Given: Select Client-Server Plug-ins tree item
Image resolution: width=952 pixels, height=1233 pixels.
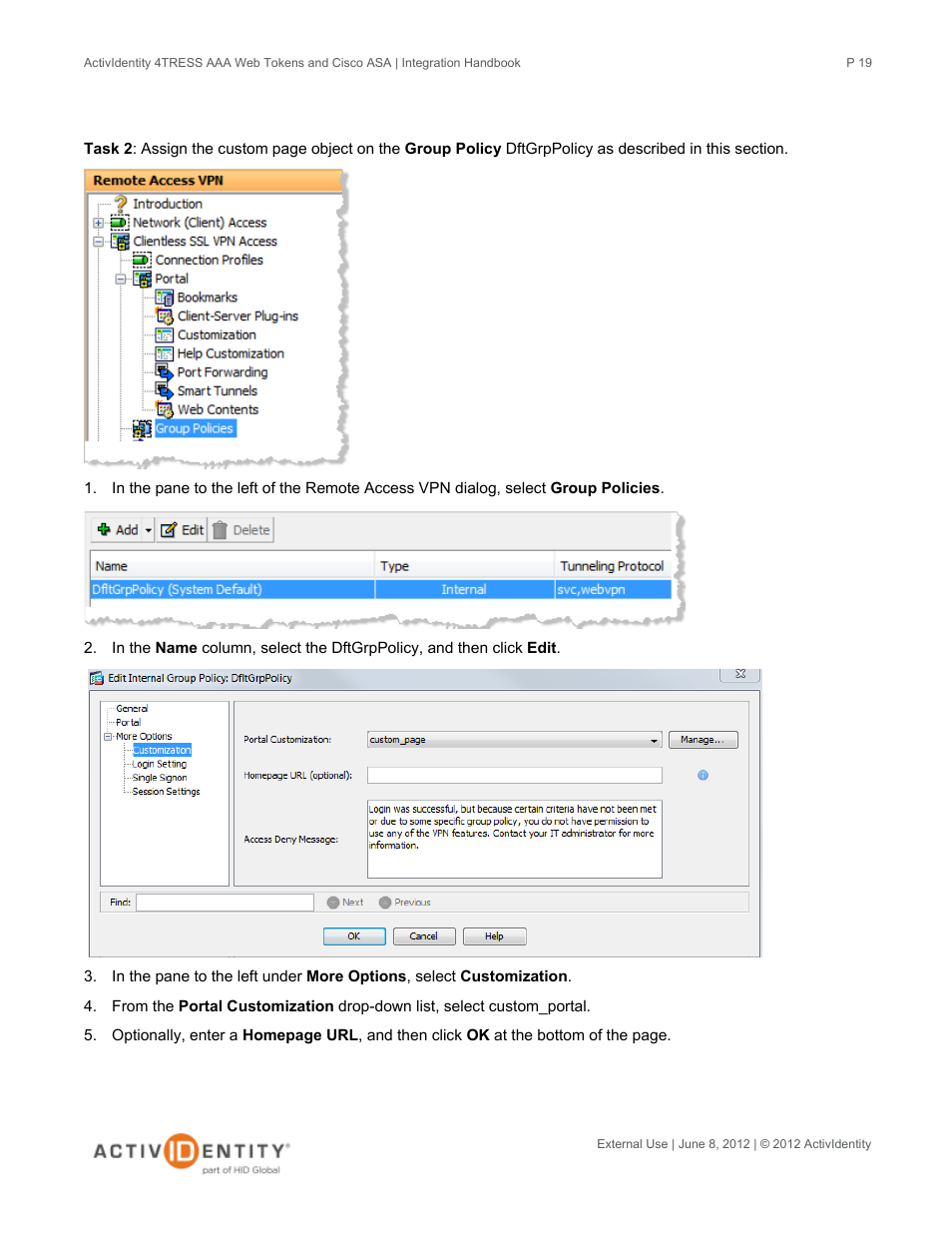Looking at the screenshot, I should click(x=238, y=316).
